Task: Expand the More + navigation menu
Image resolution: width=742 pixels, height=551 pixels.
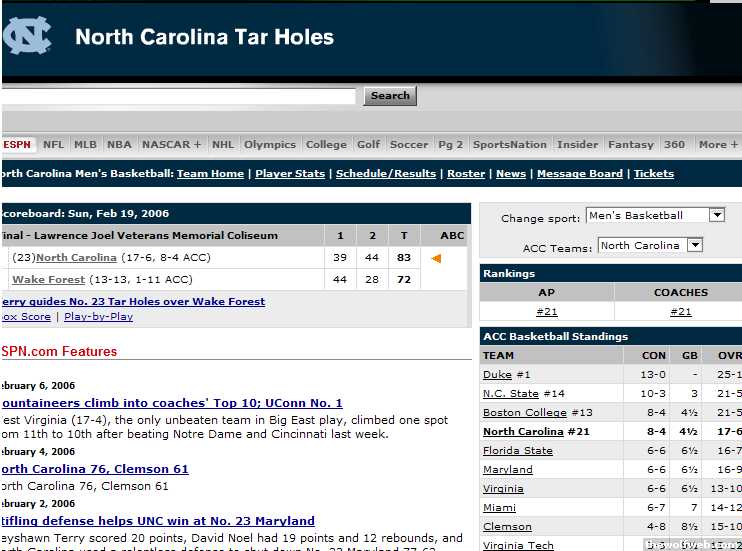Action: (x=718, y=144)
